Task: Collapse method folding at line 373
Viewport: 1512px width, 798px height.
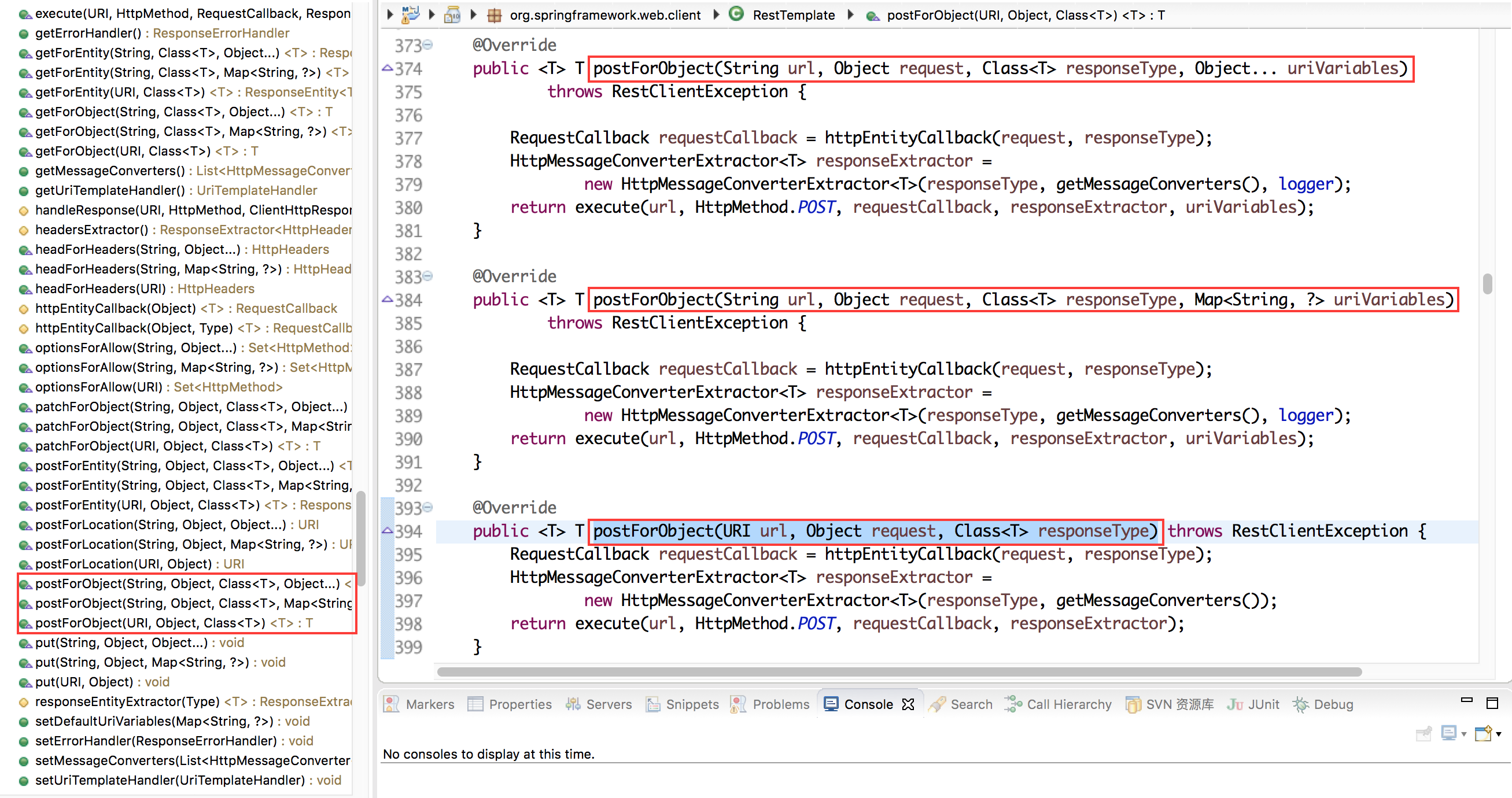Action: pyautogui.click(x=429, y=45)
